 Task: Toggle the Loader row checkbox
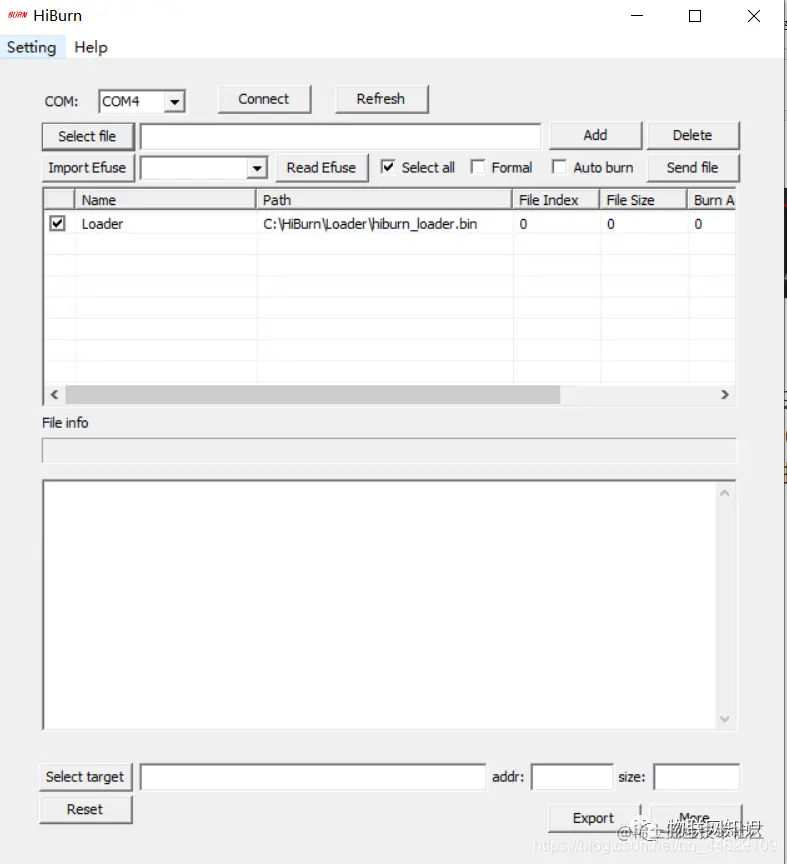point(57,224)
